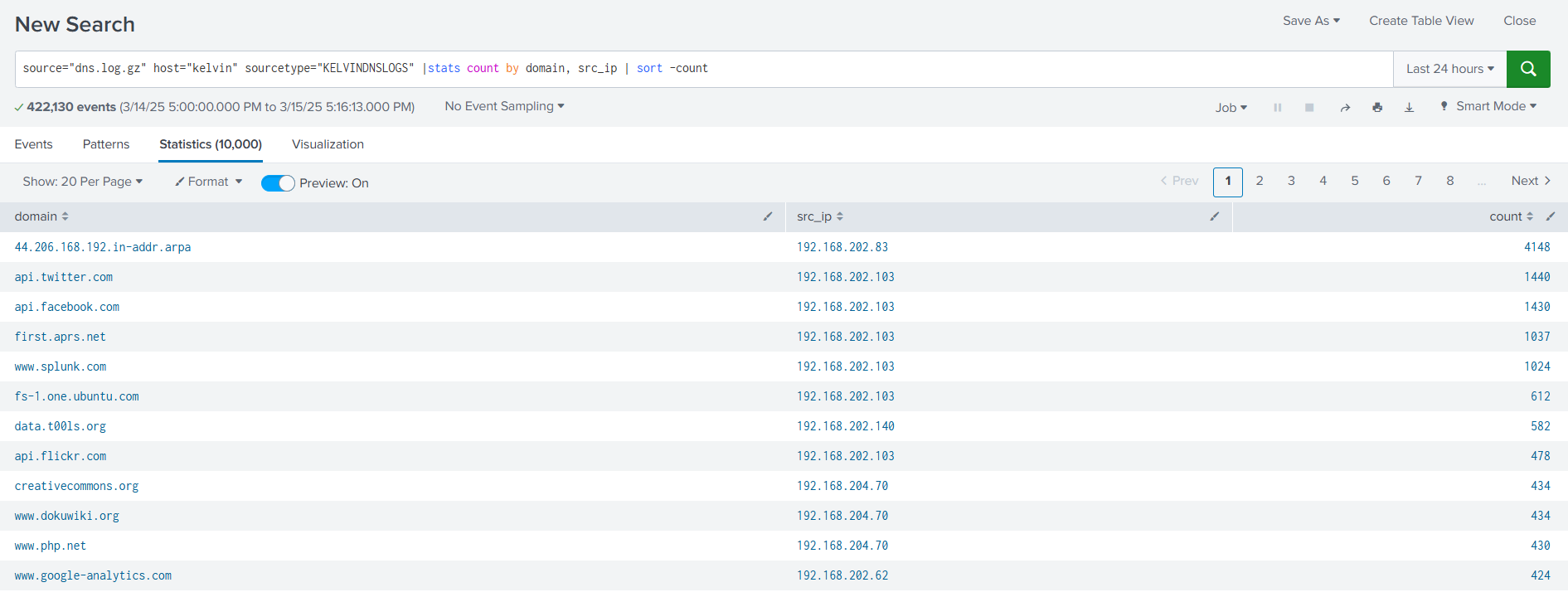The image size is (1568, 597).
Task: Click the api.facebook.com domain cell
Action: 67,307
